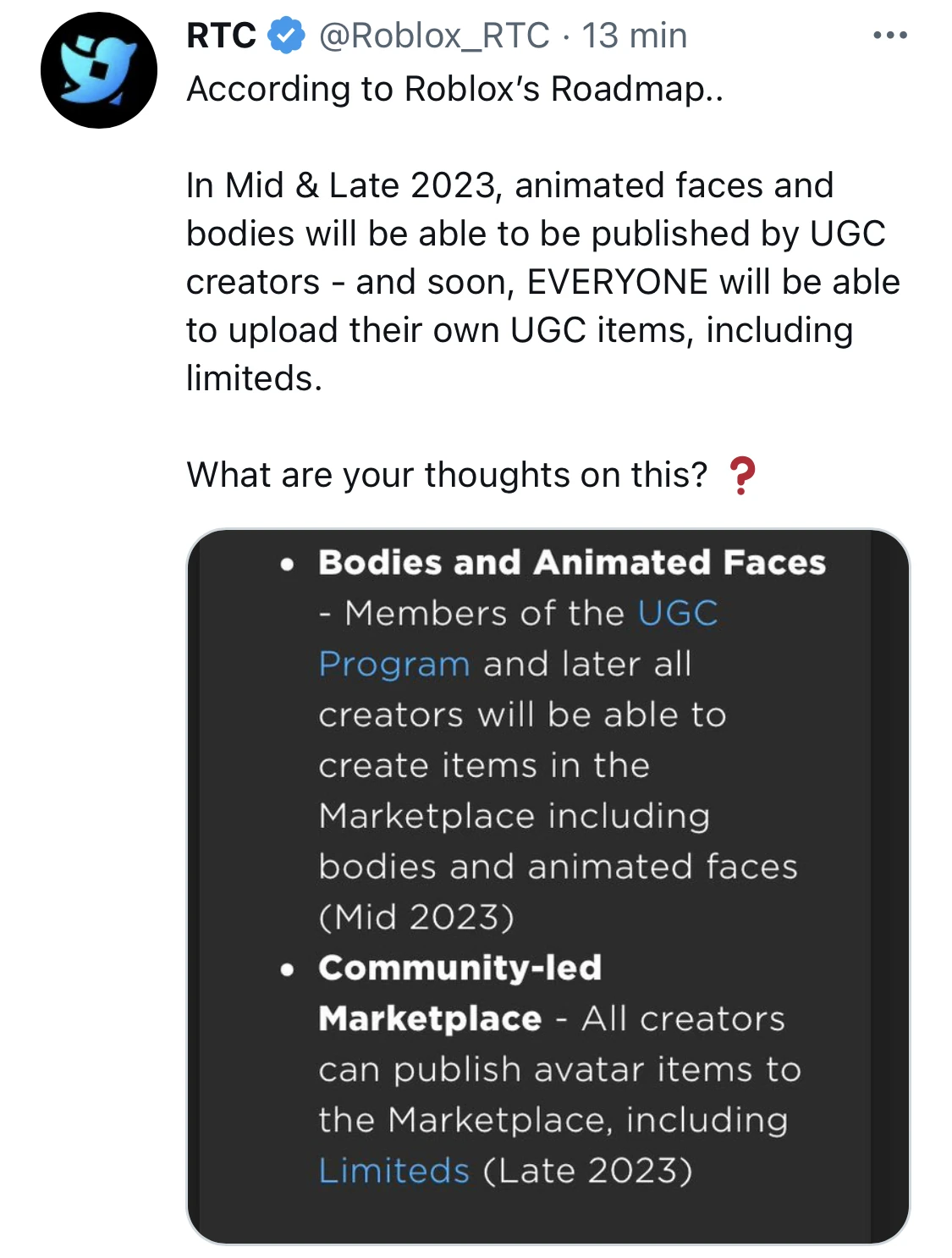Click the blue UGC text in image
This screenshot has height=1258, width=952.
pos(677,614)
